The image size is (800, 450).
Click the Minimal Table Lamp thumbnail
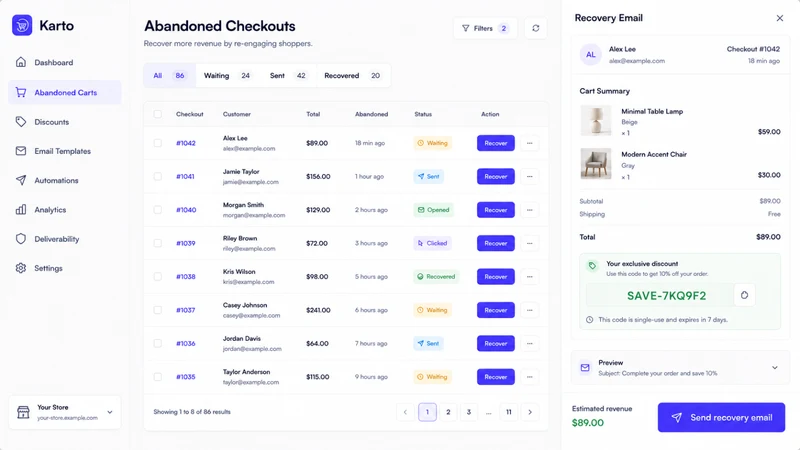596,120
